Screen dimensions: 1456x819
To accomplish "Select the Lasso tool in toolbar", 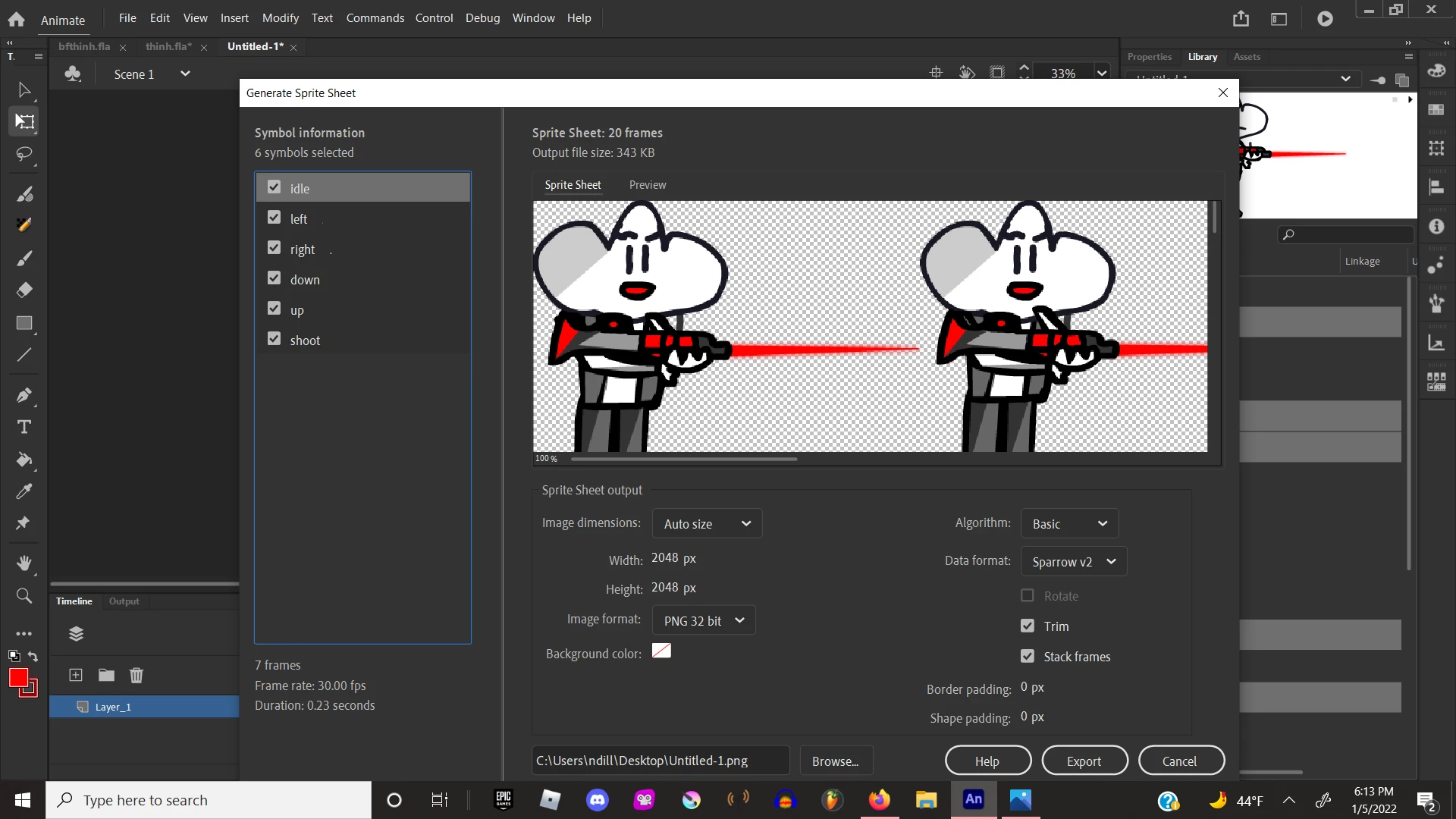I will click(24, 154).
